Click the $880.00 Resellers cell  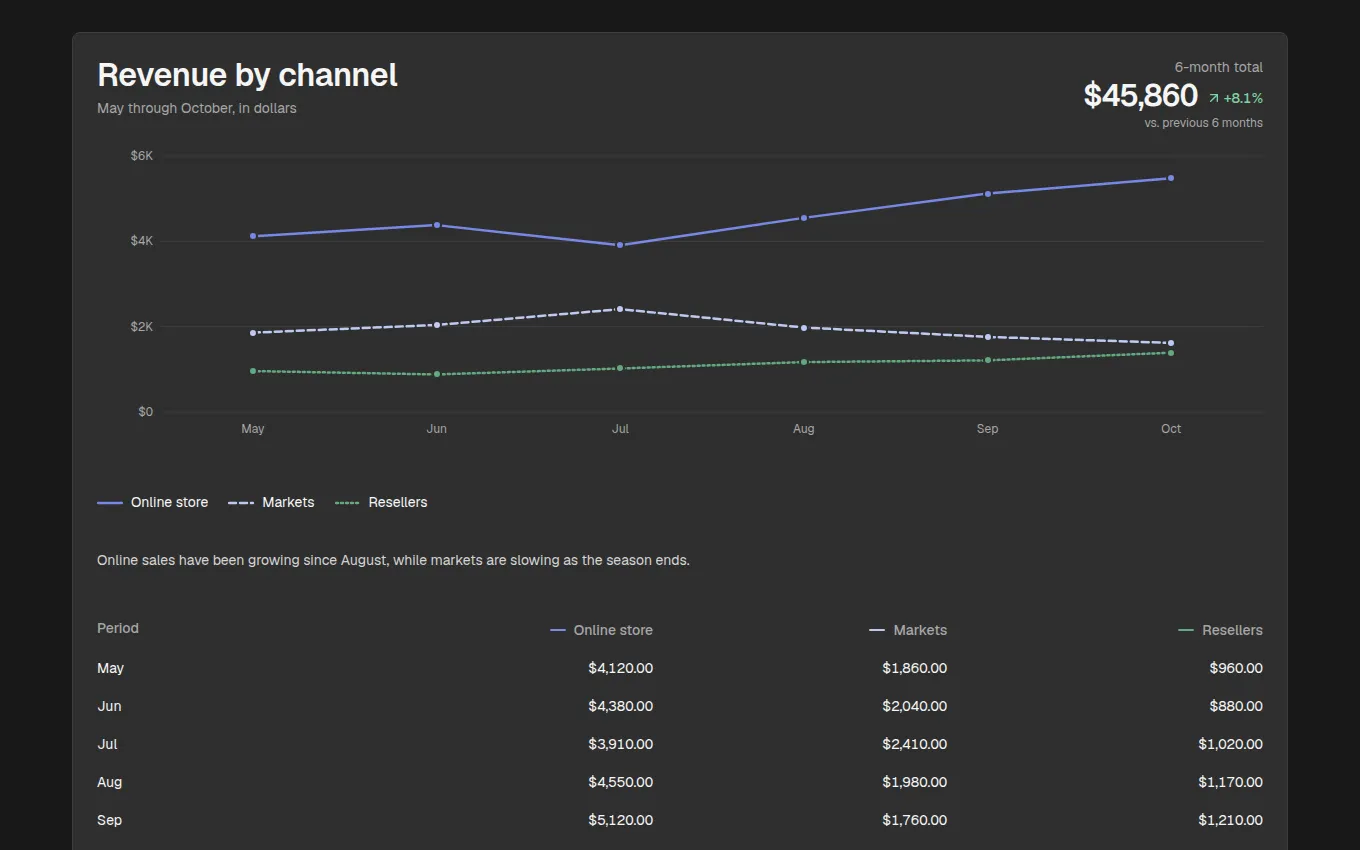(x=1236, y=706)
